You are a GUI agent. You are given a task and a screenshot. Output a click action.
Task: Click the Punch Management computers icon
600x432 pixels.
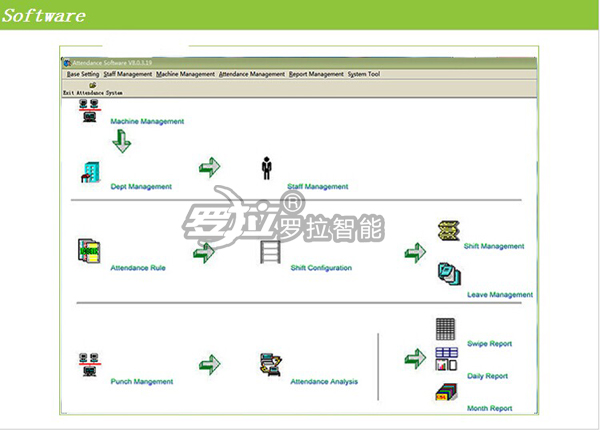pos(89,364)
